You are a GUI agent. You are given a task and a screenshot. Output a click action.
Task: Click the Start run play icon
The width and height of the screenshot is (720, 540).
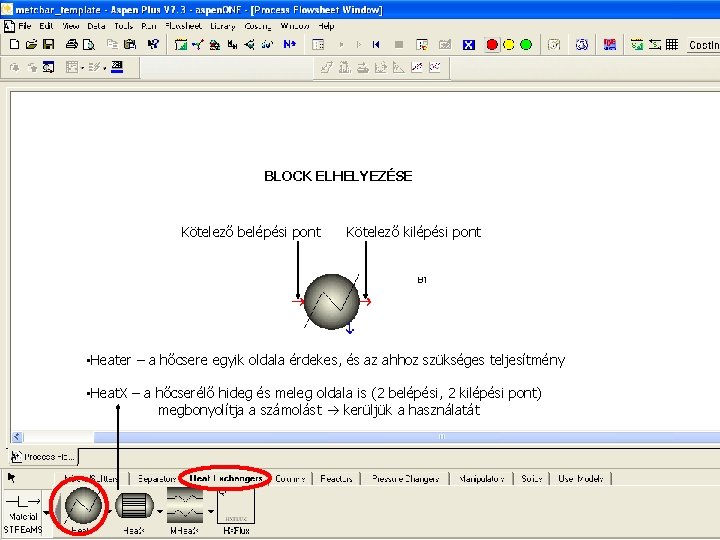click(341, 45)
